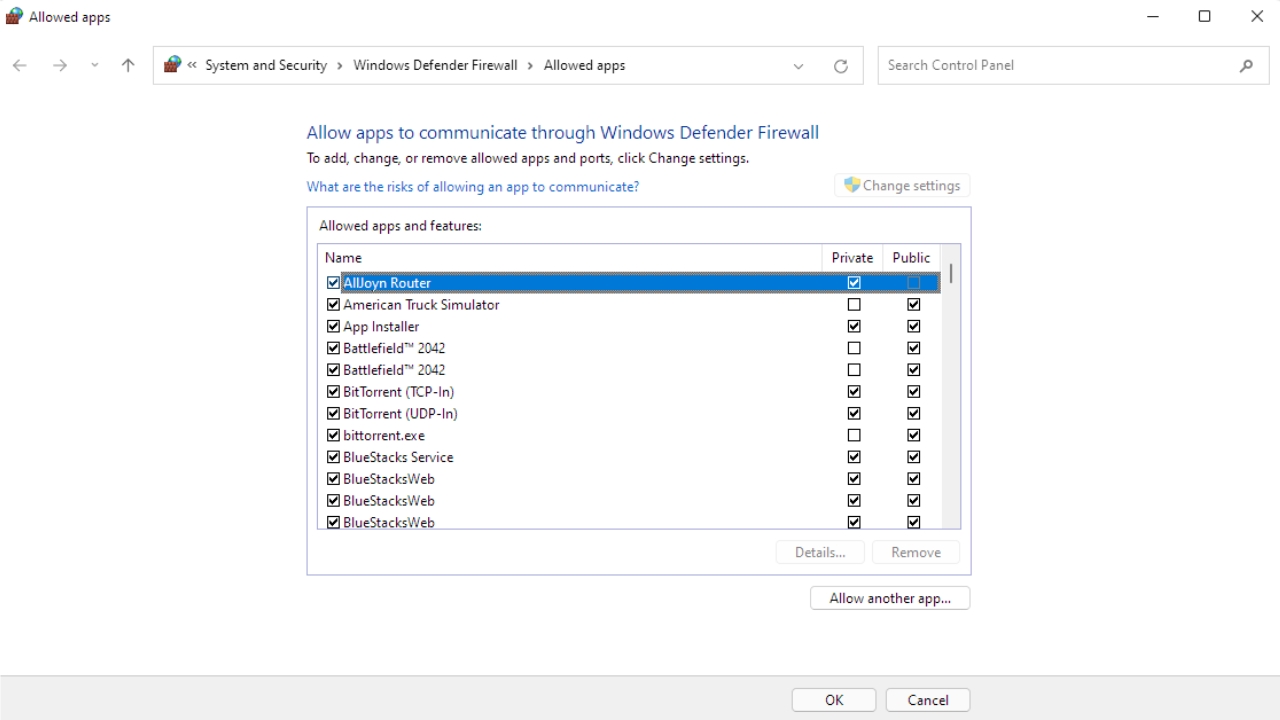Click the Forward navigation arrow
Screen dimensions: 1280x720
coord(60,66)
